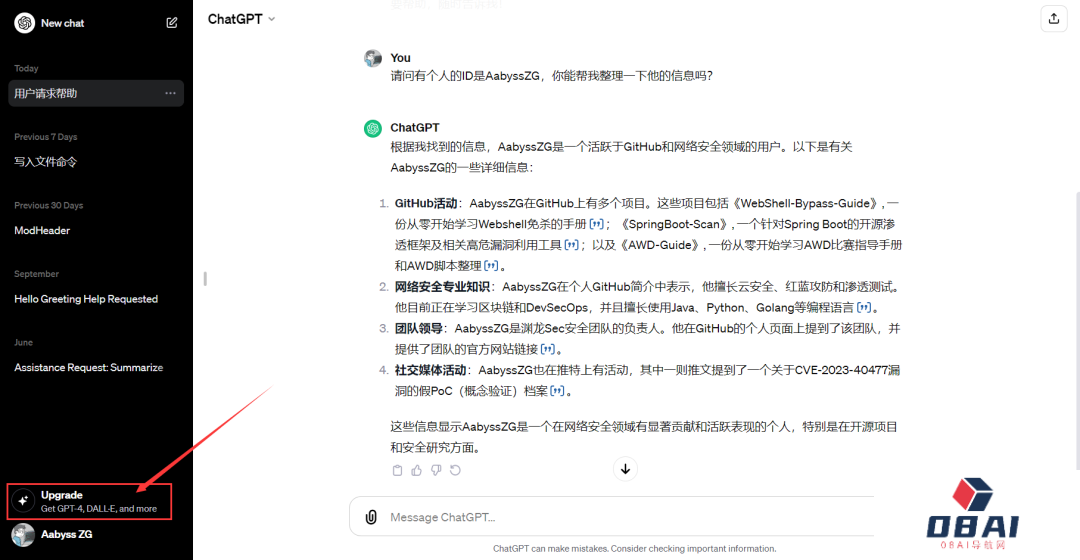Screen dimensions: 1080x560
Task: Open Assistance Request: Summarize chat
Action: 88,368
